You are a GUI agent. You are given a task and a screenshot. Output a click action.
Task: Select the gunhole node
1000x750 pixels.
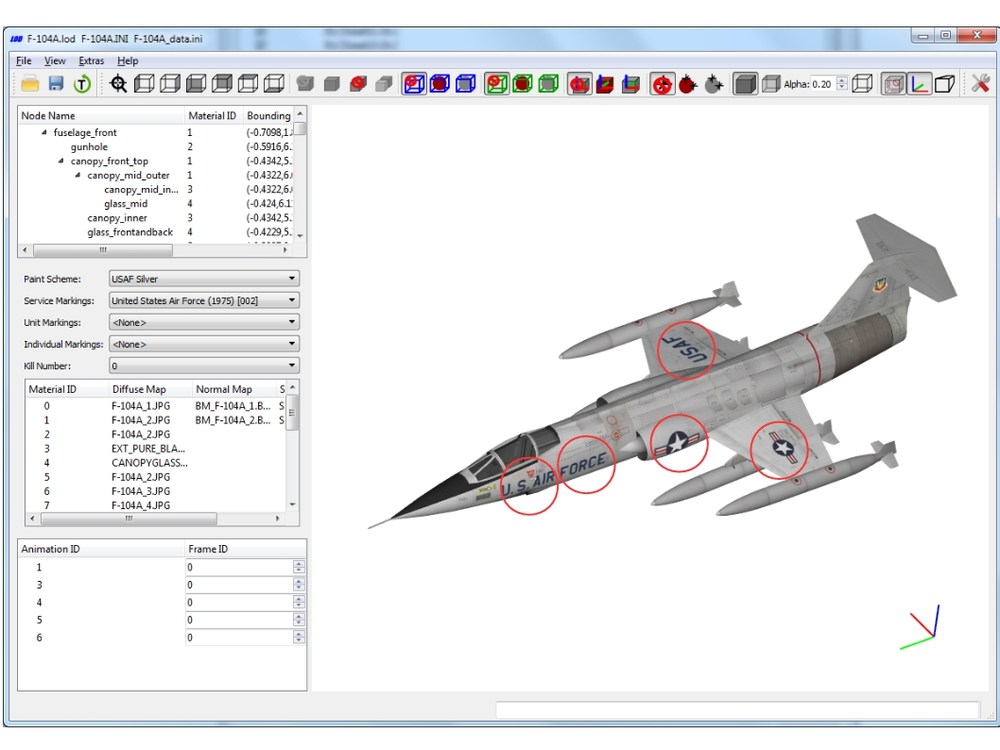[x=89, y=147]
